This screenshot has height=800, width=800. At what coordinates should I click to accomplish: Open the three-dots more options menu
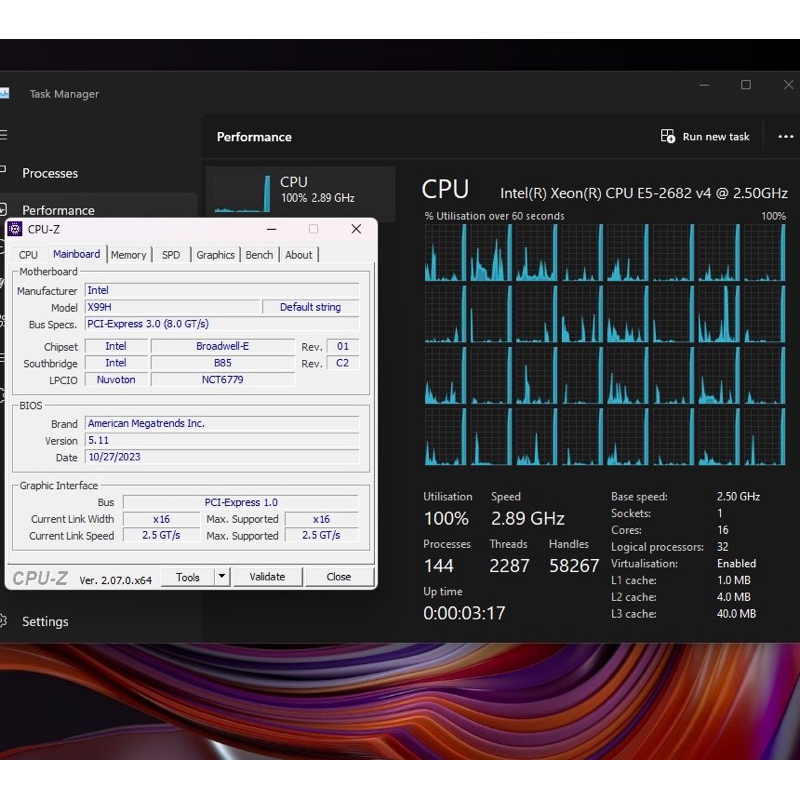tap(785, 136)
